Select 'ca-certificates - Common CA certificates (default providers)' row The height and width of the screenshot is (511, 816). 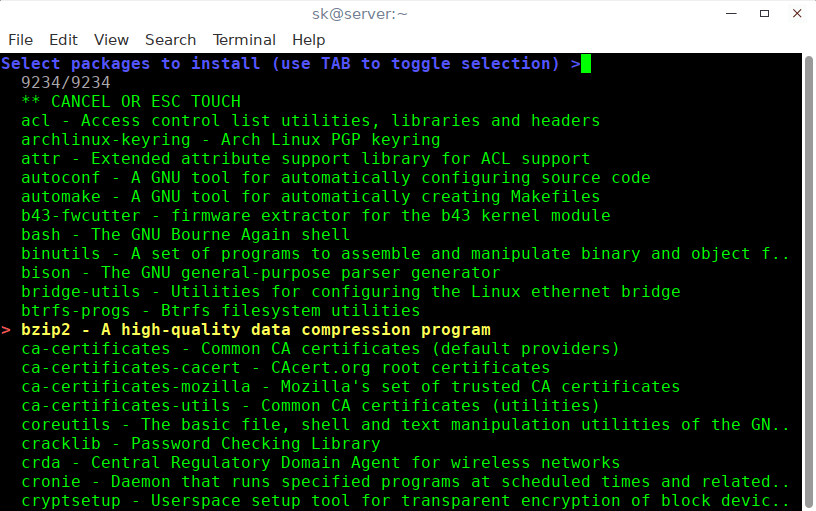(x=321, y=349)
